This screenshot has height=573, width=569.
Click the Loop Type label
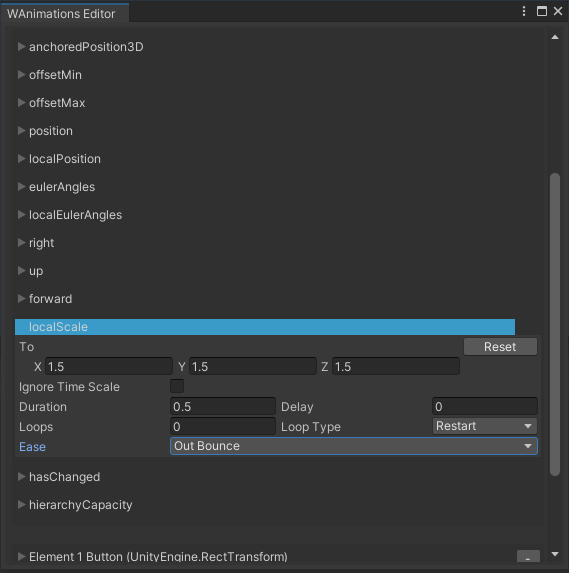pos(311,427)
